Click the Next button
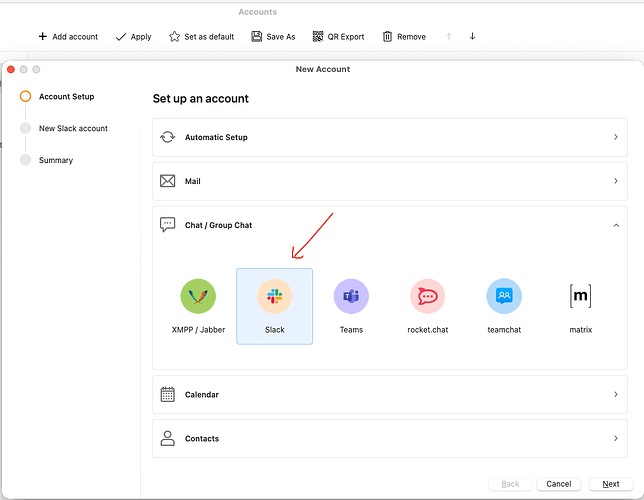The width and height of the screenshot is (644, 500). pyautogui.click(x=611, y=484)
